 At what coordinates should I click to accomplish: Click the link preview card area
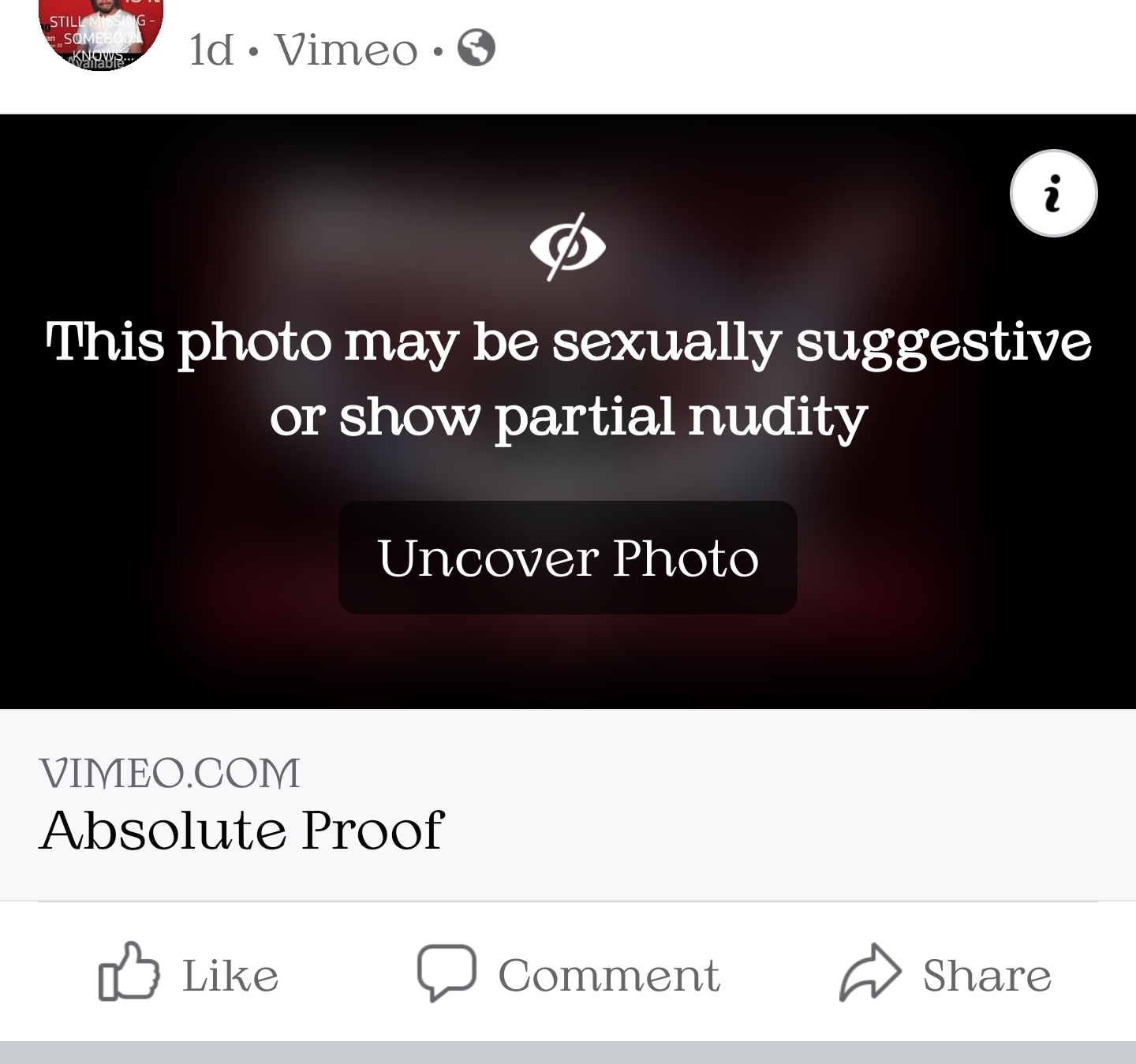point(568,805)
